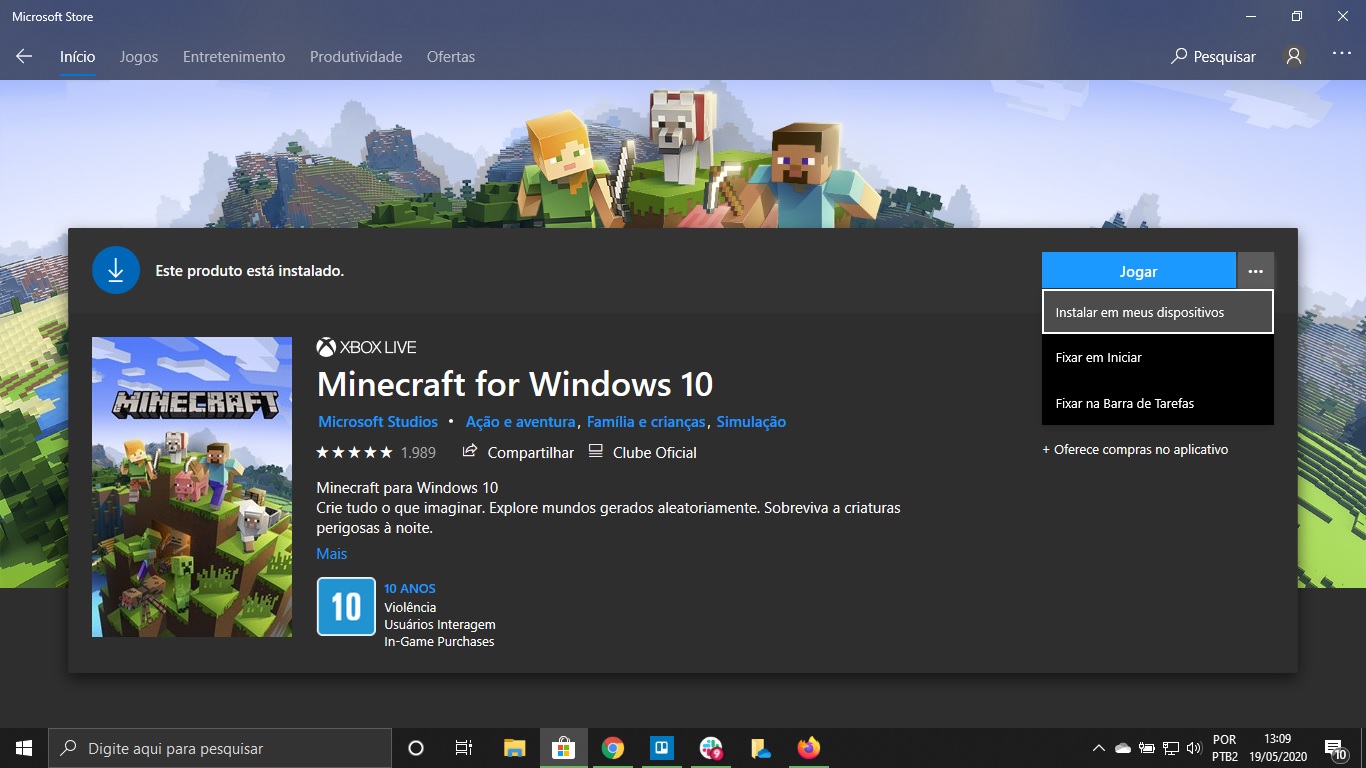Open File Explorer from the taskbar
Screen dimensions: 1366x768
pyautogui.click(x=515, y=748)
